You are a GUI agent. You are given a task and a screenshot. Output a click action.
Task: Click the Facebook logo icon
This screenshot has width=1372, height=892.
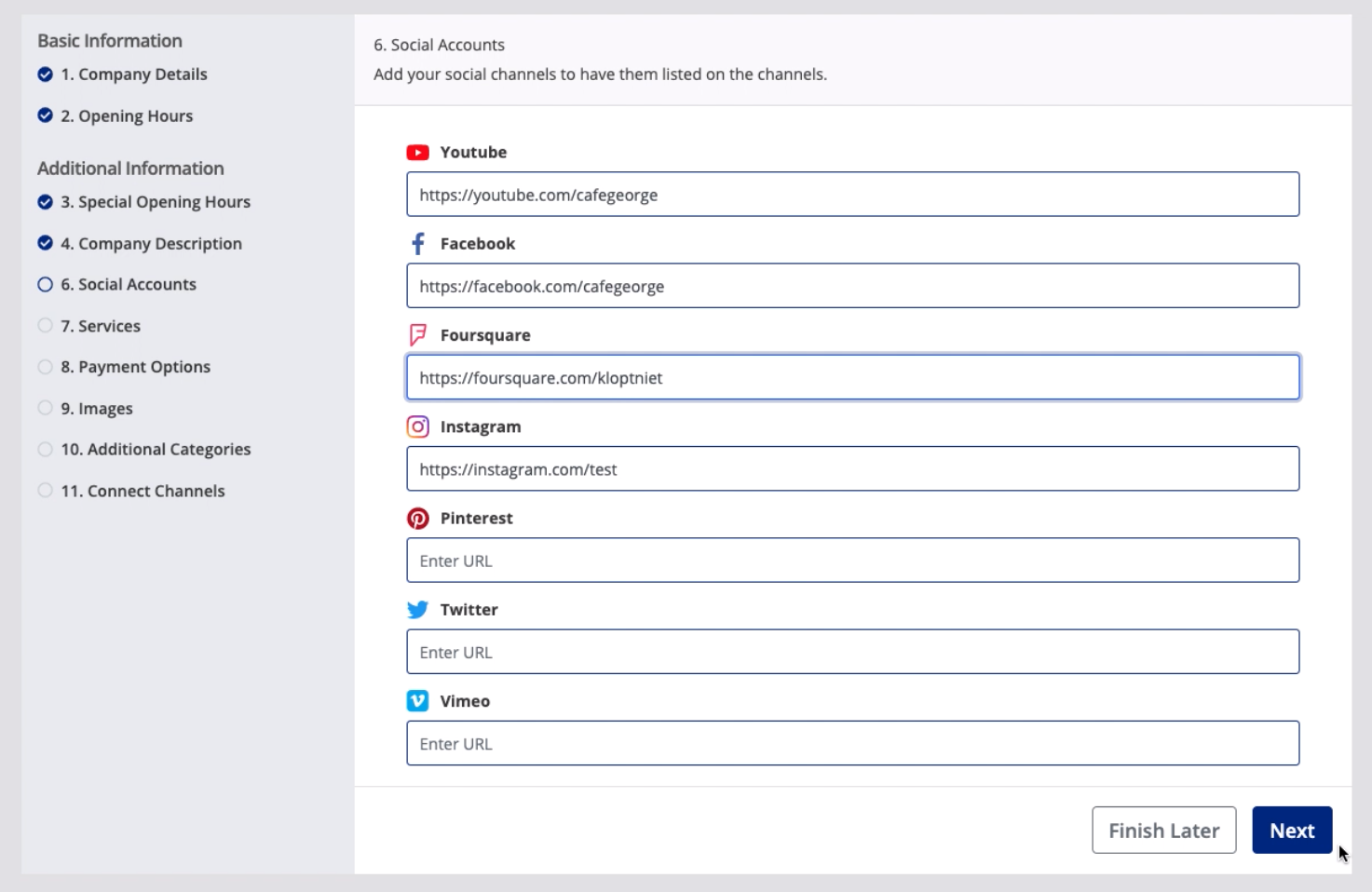[x=417, y=244]
